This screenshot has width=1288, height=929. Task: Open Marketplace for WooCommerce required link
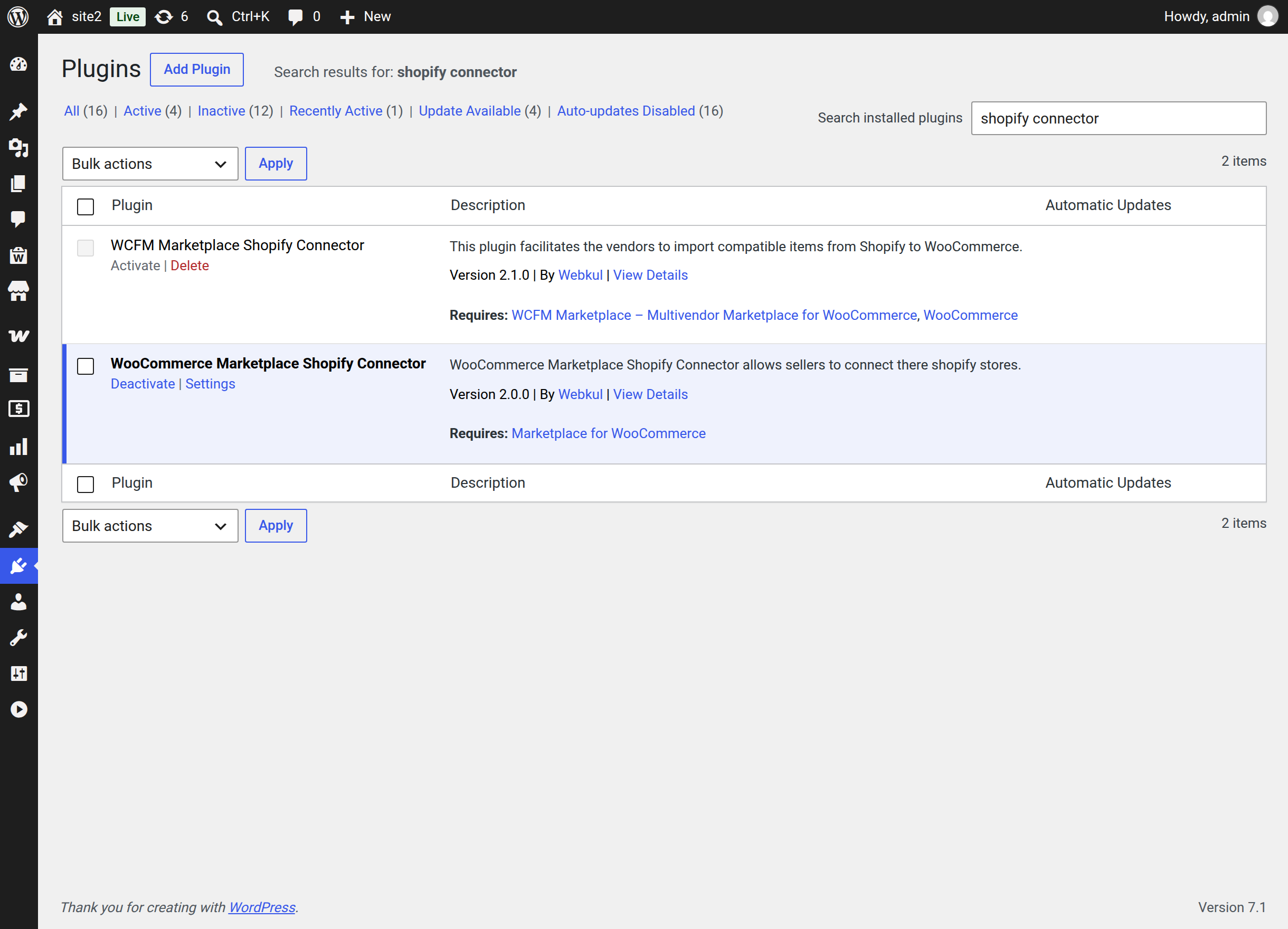click(x=608, y=433)
